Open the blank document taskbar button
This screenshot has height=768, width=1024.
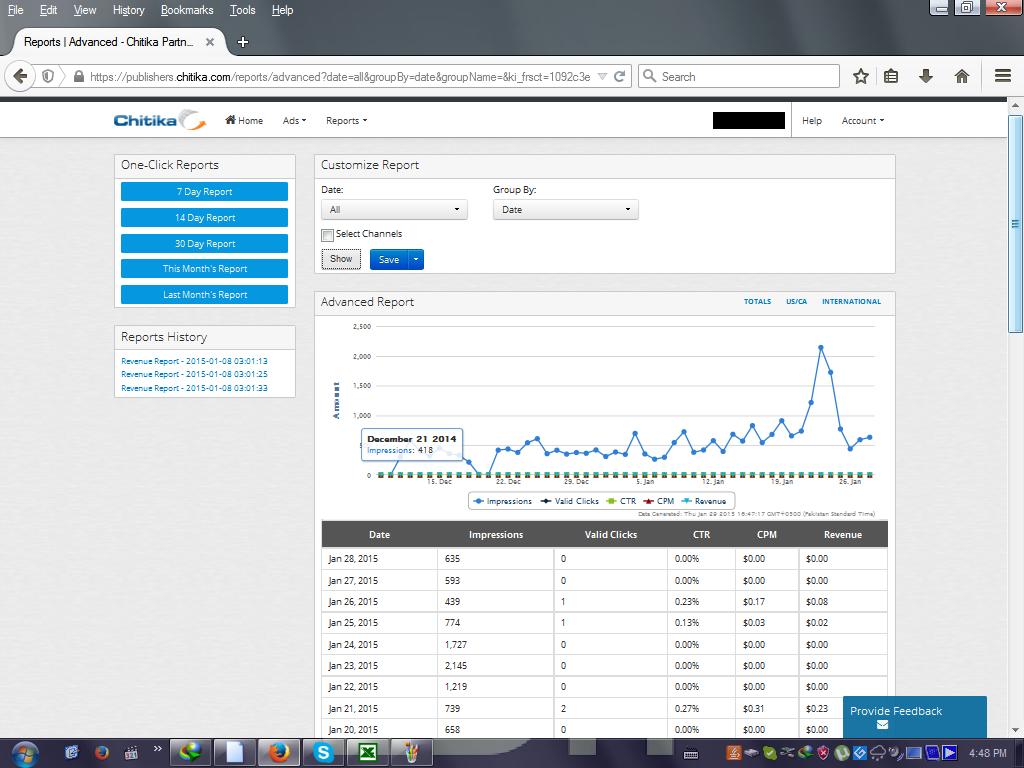coord(235,753)
